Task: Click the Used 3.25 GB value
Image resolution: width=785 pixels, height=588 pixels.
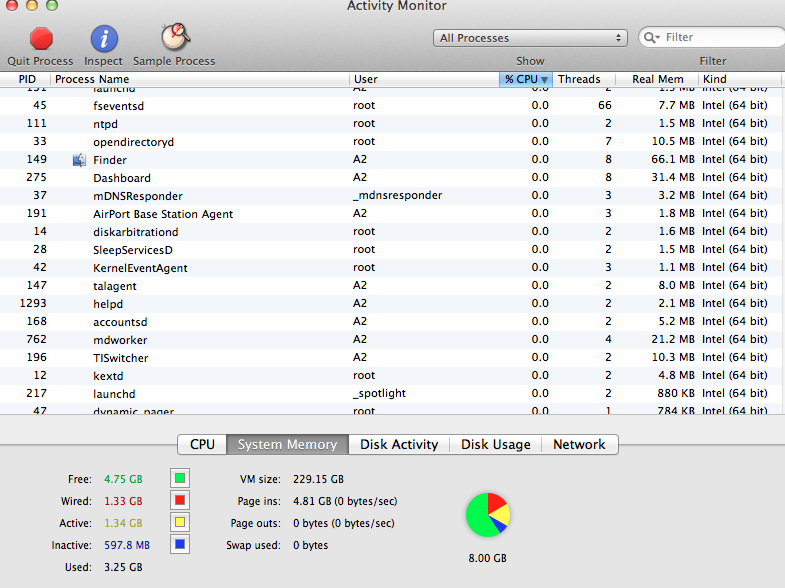Action: click(123, 567)
